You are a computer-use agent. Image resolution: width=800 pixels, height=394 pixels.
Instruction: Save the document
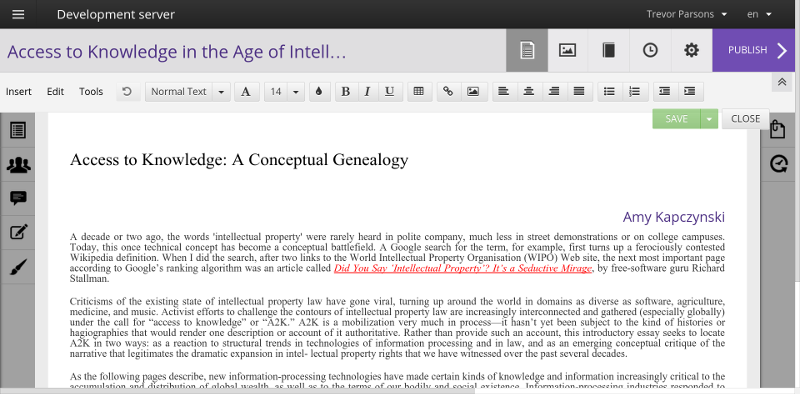[x=677, y=119]
